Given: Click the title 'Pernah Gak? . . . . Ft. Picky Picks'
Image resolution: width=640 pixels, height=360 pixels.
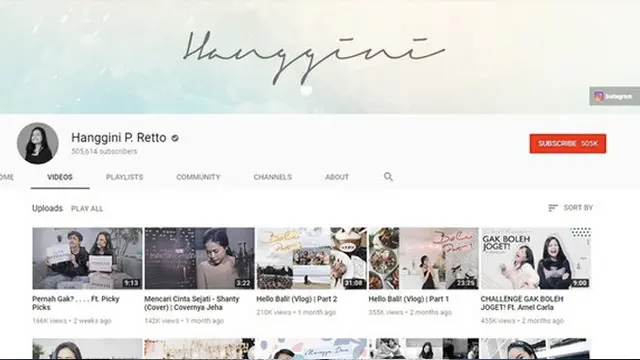Looking at the screenshot, I should (x=76, y=303).
